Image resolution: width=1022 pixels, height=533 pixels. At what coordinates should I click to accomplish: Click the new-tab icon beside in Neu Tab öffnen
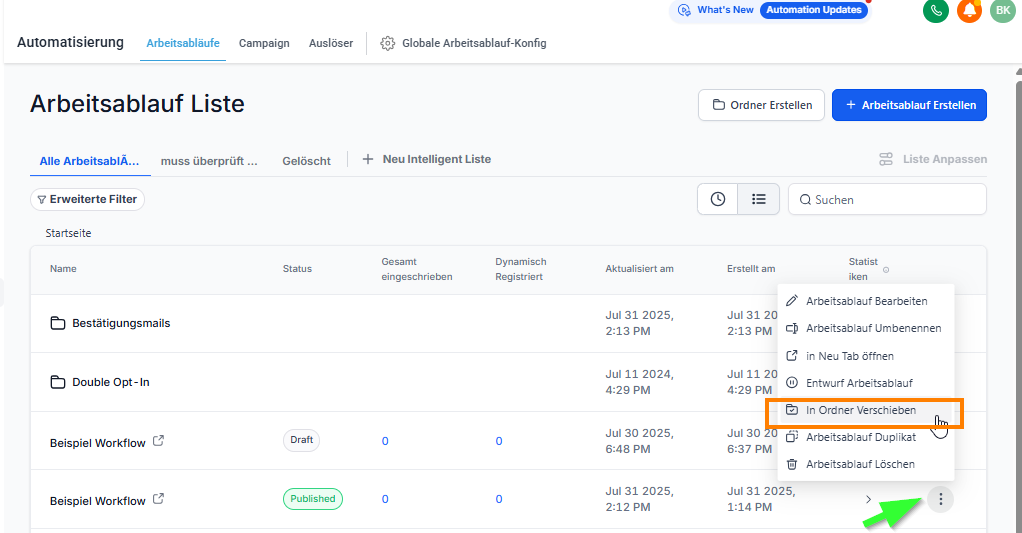pos(792,356)
